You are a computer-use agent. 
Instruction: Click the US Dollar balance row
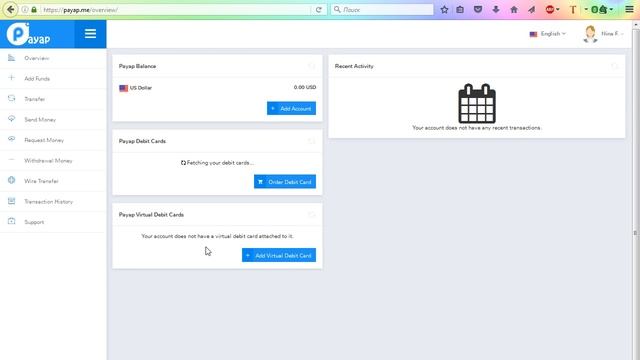pyautogui.click(x=218, y=88)
